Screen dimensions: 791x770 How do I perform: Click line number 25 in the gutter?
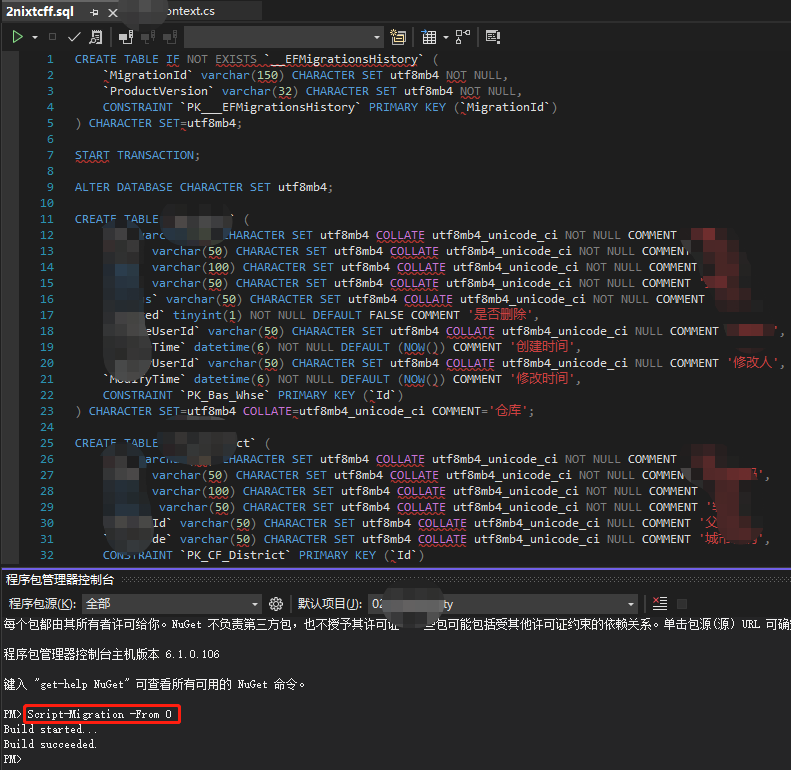click(47, 443)
